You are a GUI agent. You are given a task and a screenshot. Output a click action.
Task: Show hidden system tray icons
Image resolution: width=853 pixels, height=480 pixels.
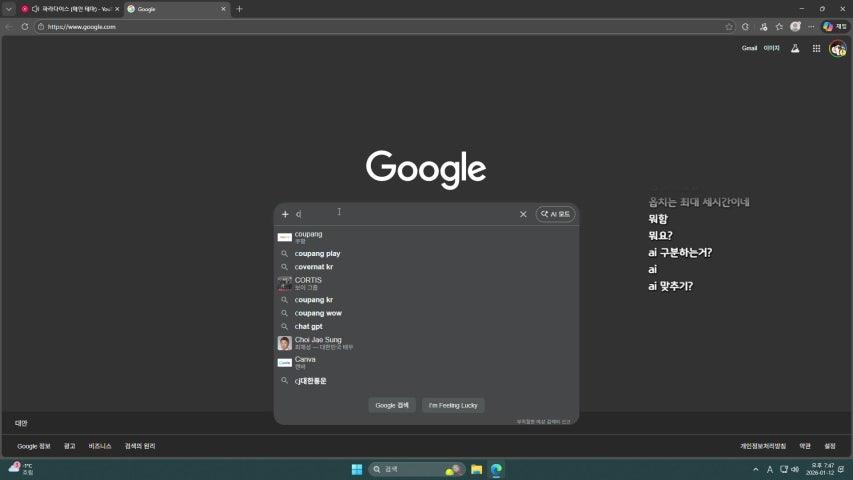(x=756, y=469)
